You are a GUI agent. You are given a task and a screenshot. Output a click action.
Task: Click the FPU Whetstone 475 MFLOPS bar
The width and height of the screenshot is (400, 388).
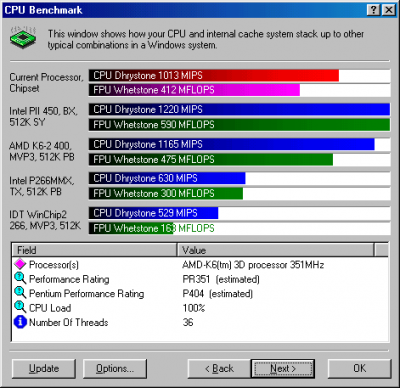click(211, 159)
